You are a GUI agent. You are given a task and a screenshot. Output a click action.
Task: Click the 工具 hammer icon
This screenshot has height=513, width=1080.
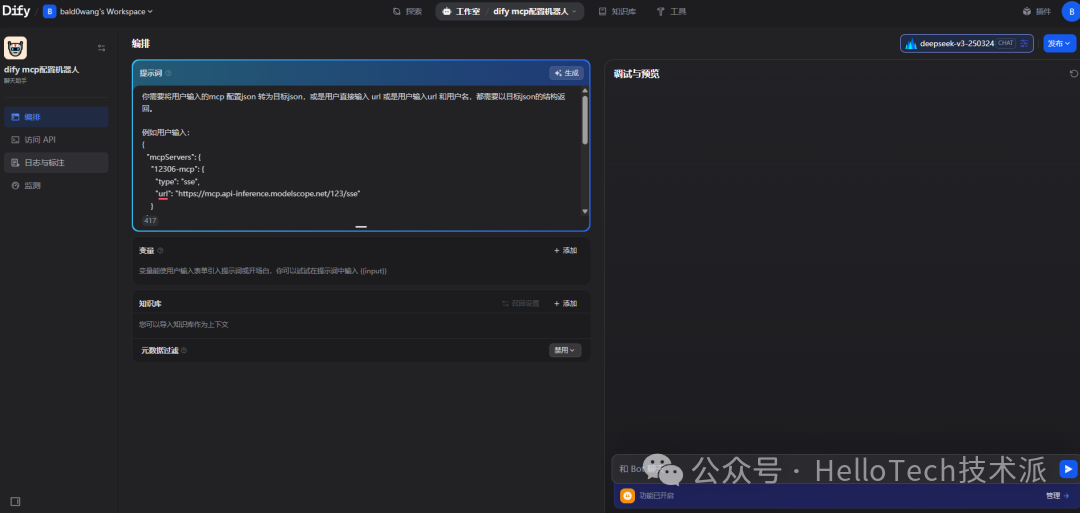[x=660, y=12]
